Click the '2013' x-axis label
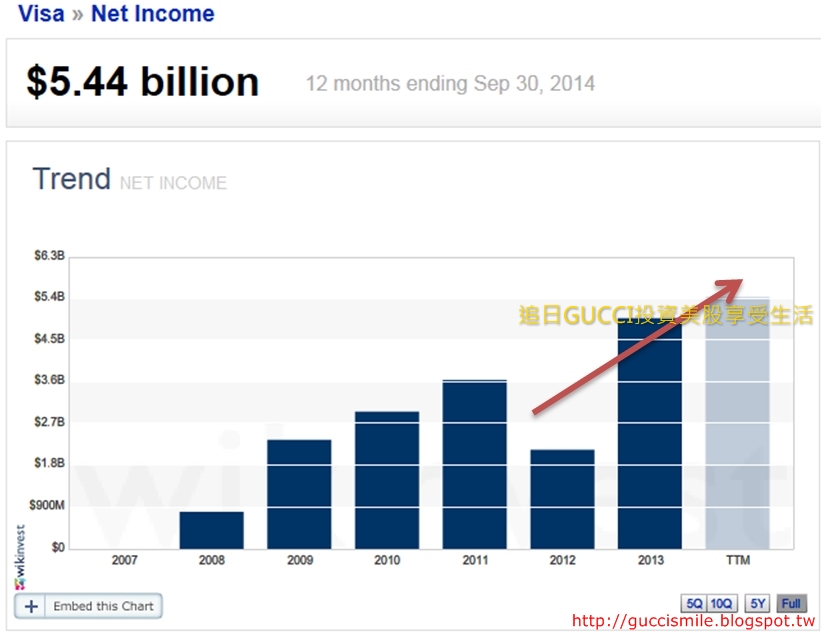Viewport: 821px width, 632px height. 650,560
